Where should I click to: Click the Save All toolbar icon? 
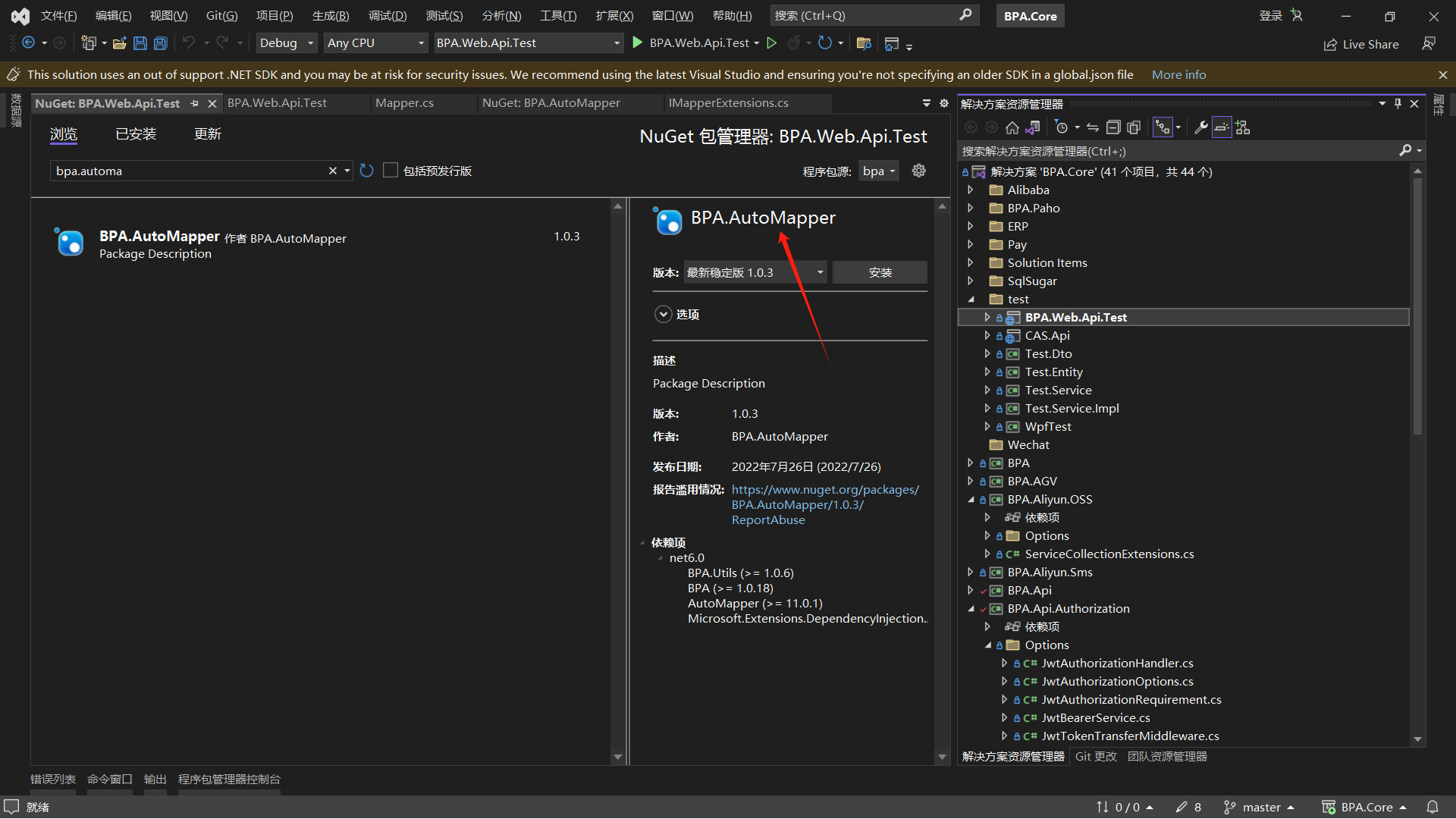(x=160, y=43)
